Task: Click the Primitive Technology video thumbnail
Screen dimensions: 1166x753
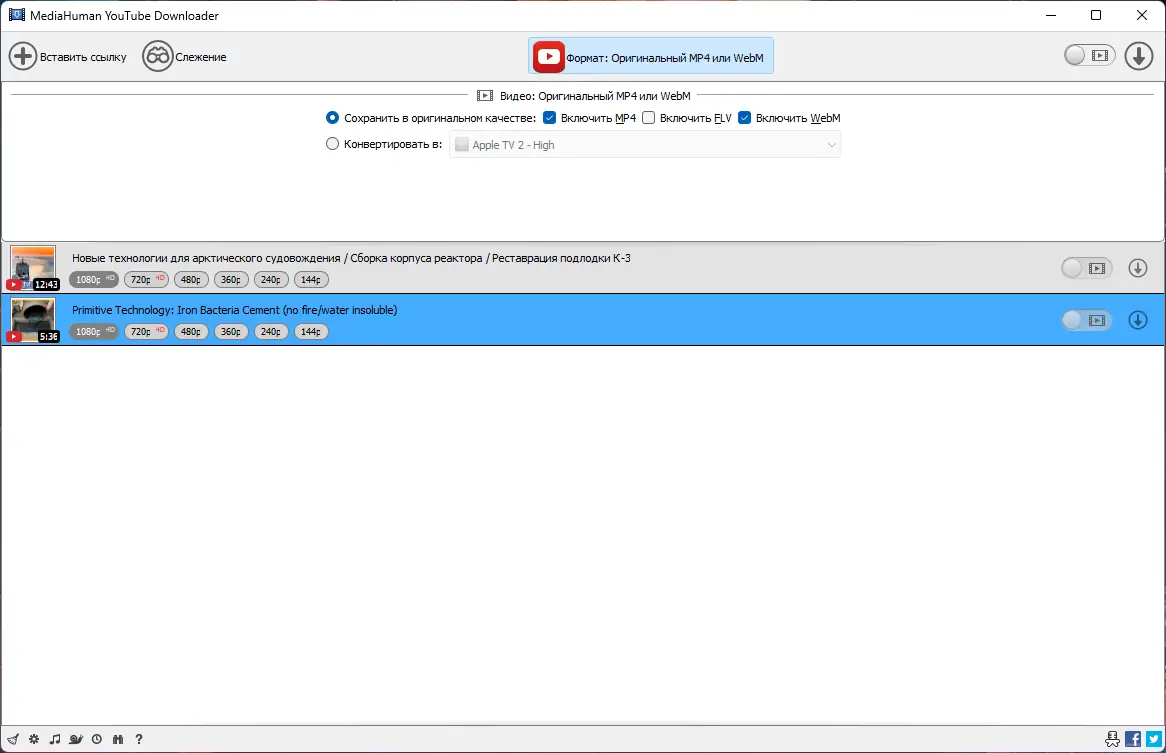Action: [33, 320]
